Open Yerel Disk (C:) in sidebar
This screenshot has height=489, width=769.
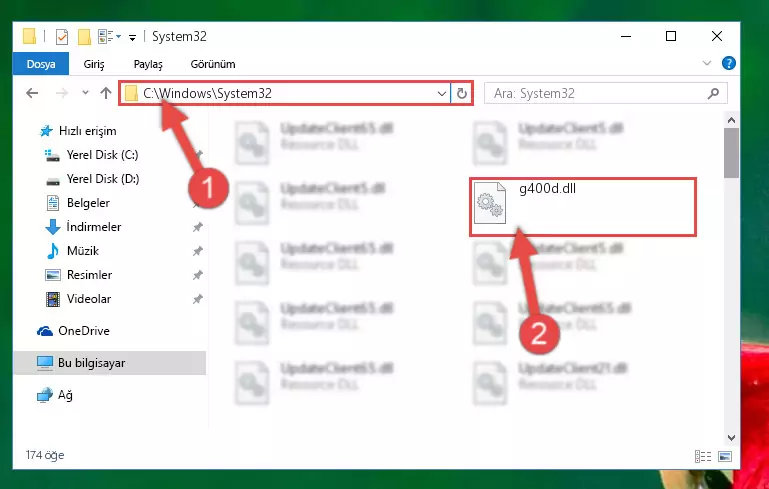pos(103,155)
